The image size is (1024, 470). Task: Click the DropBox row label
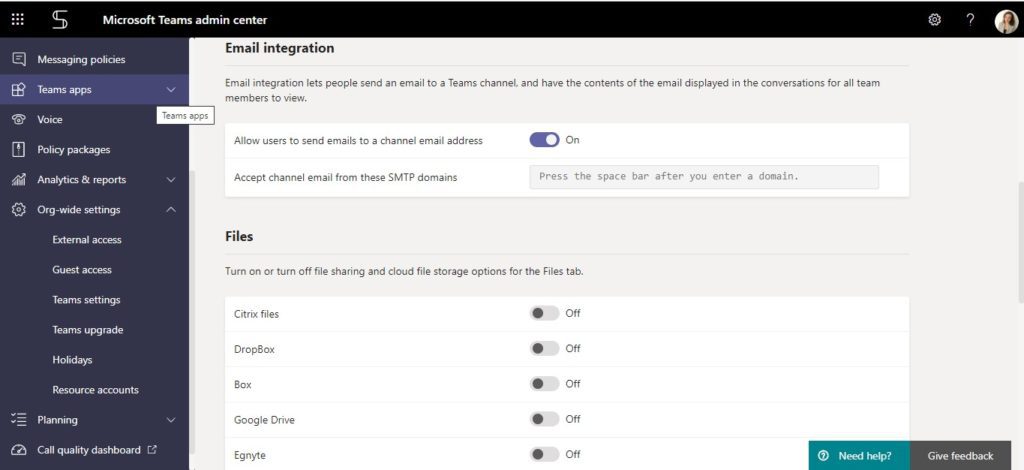point(255,349)
